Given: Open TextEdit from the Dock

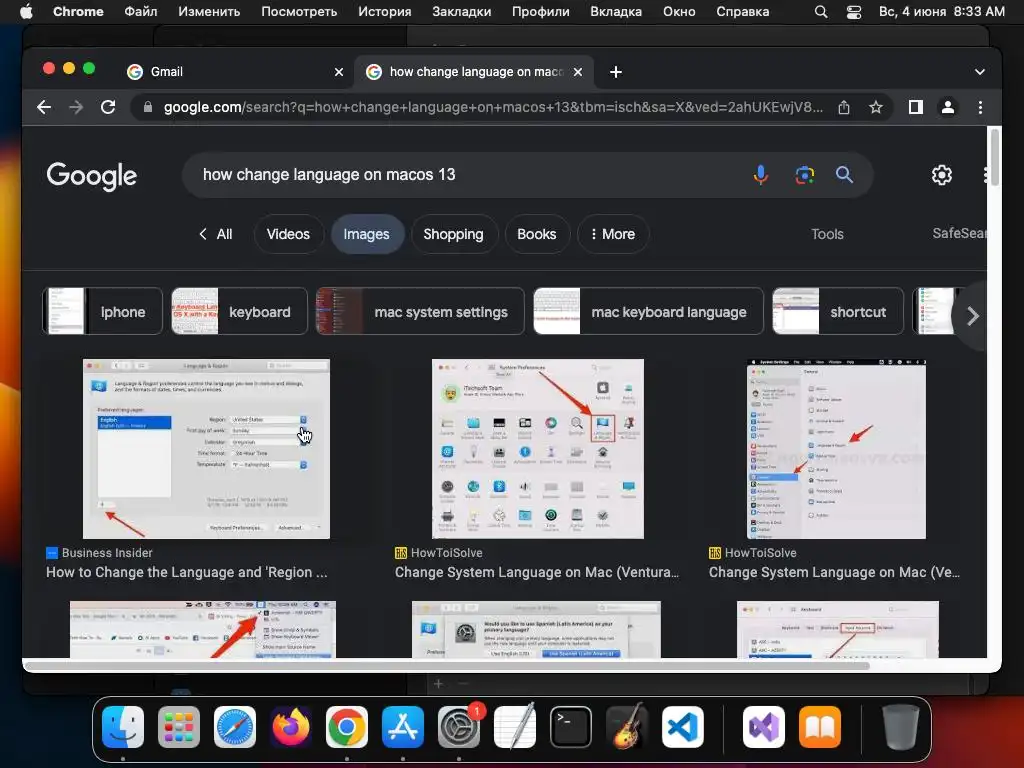Looking at the screenshot, I should pos(515,727).
